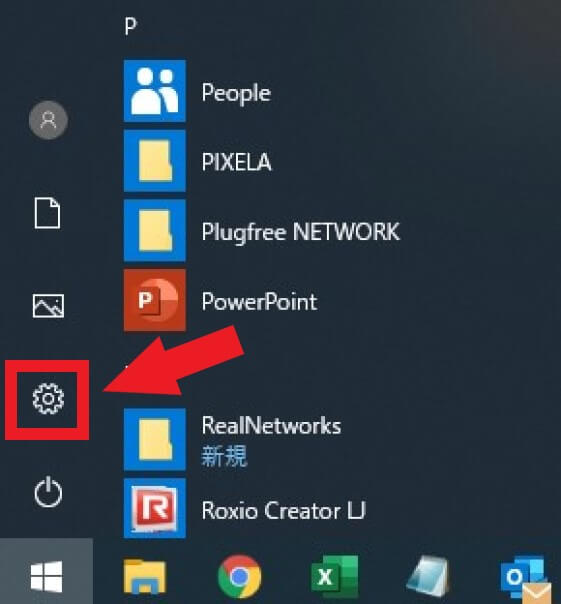Click the letter P section header
This screenshot has width=561, height=604.
(131, 27)
